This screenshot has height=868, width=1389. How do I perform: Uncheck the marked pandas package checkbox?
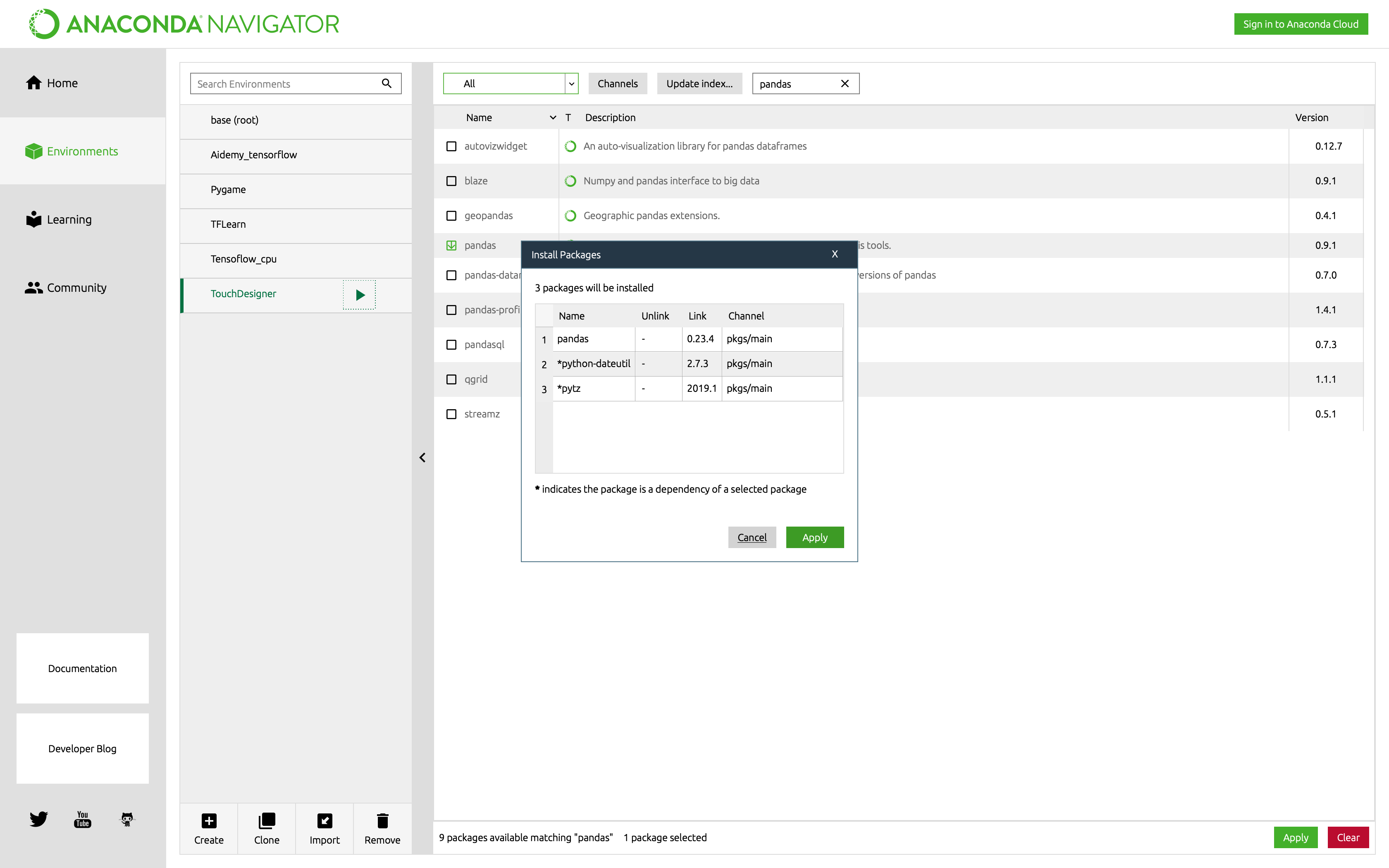[451, 246]
